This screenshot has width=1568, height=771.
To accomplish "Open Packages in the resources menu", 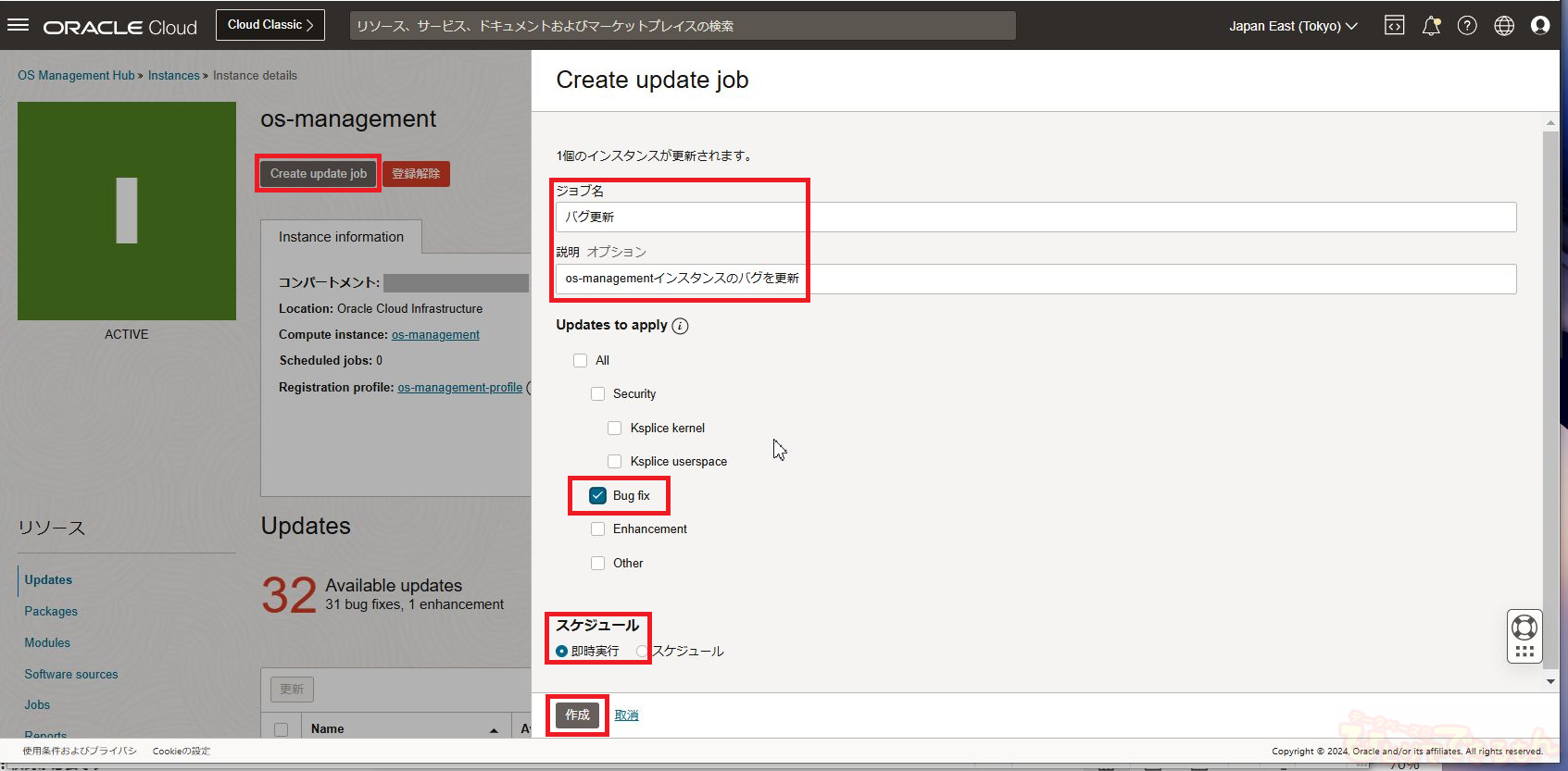I will 51,612.
